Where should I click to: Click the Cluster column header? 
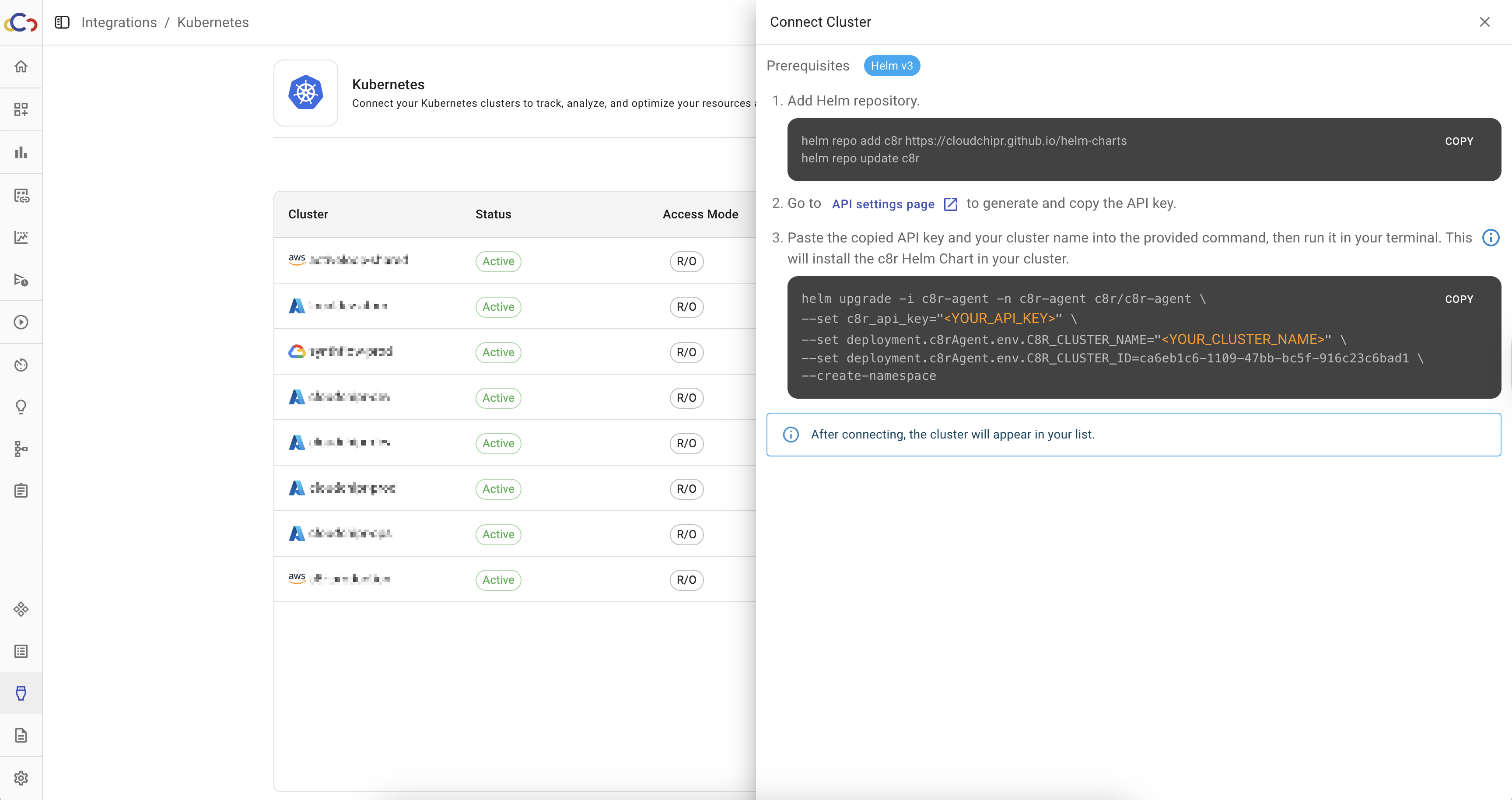[308, 214]
